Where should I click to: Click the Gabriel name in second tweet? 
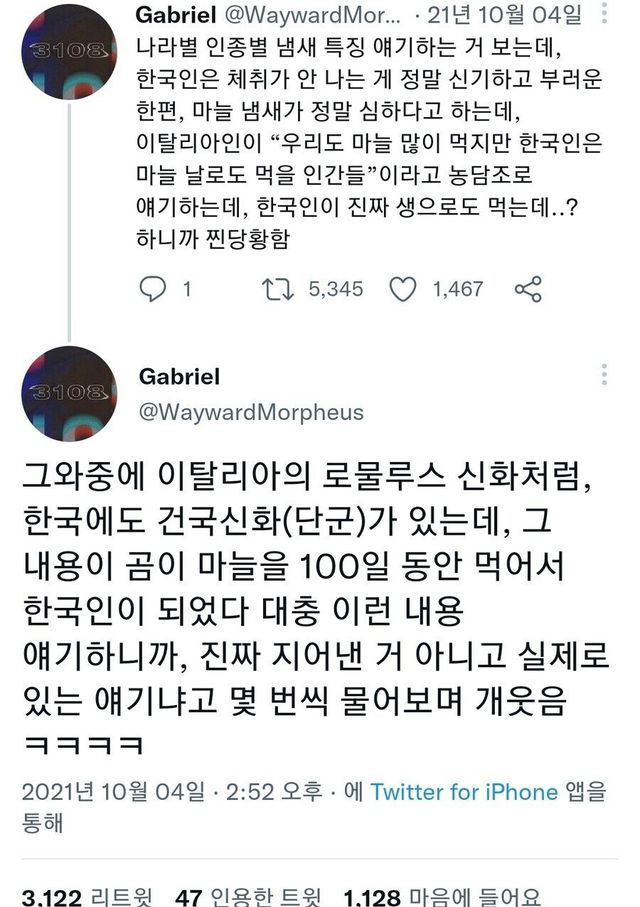[180, 377]
